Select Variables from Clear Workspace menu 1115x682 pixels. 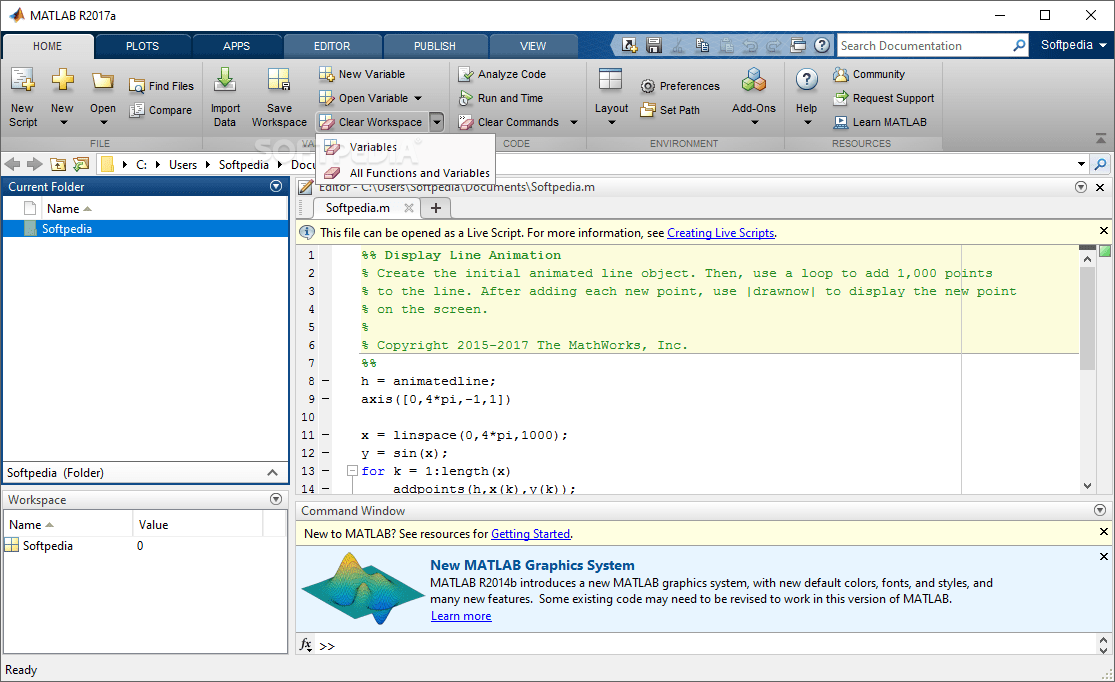(405, 147)
